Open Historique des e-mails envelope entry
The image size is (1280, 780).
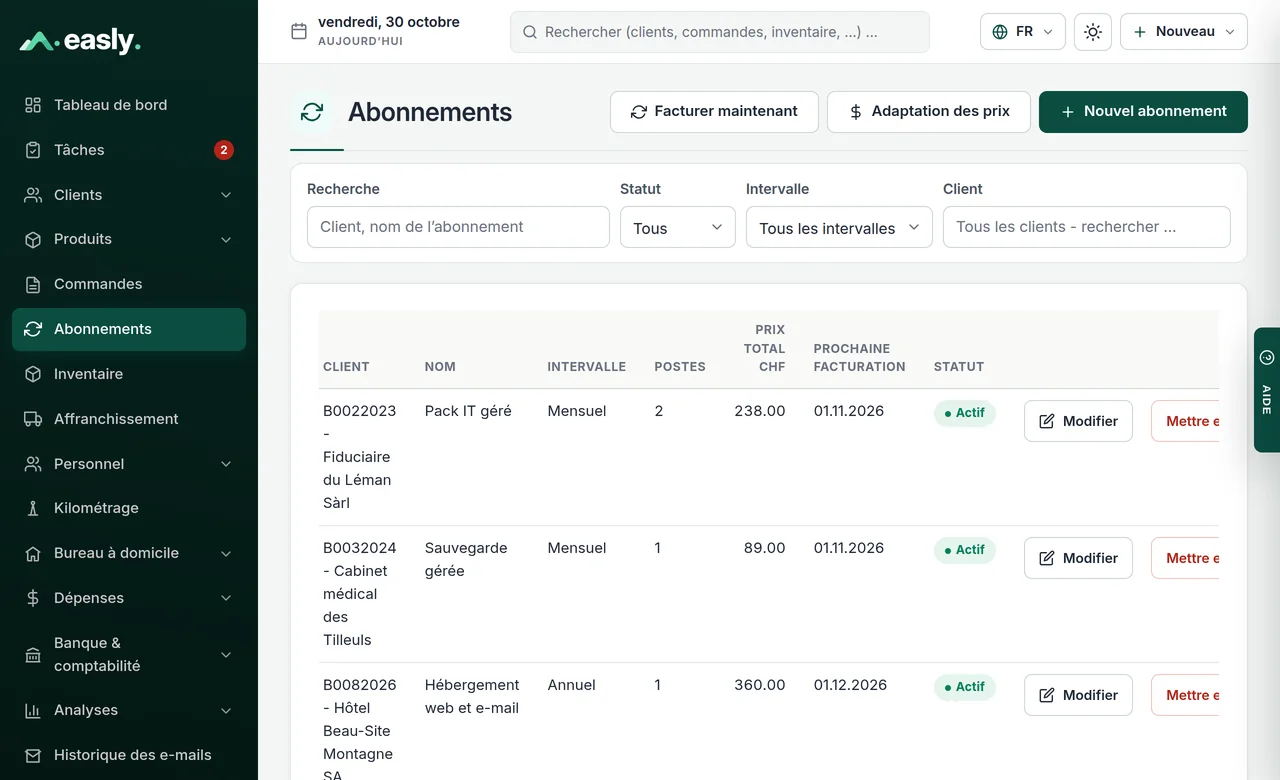(129, 755)
